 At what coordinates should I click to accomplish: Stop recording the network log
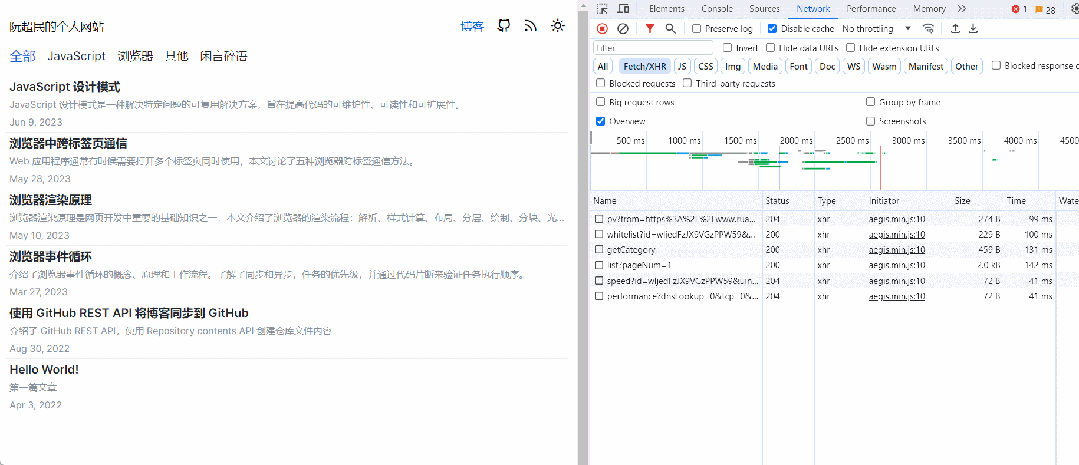602,29
